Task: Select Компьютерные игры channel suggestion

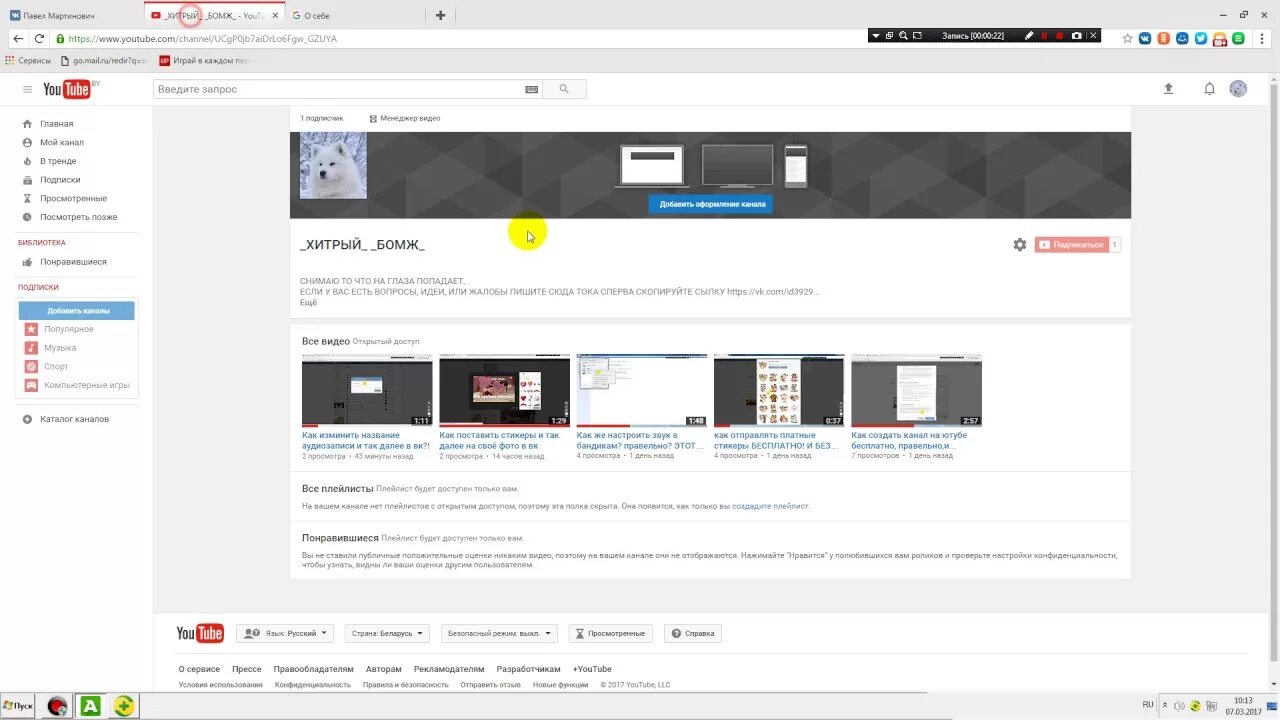Action: 86,385
